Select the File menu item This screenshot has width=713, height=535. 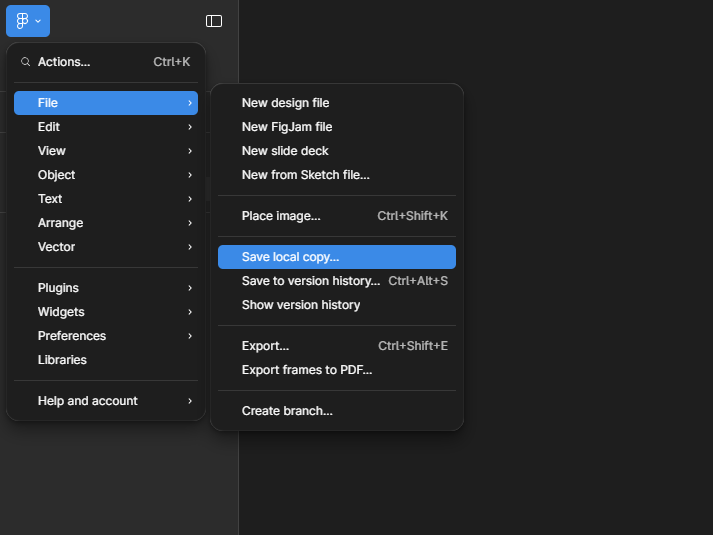pos(106,103)
